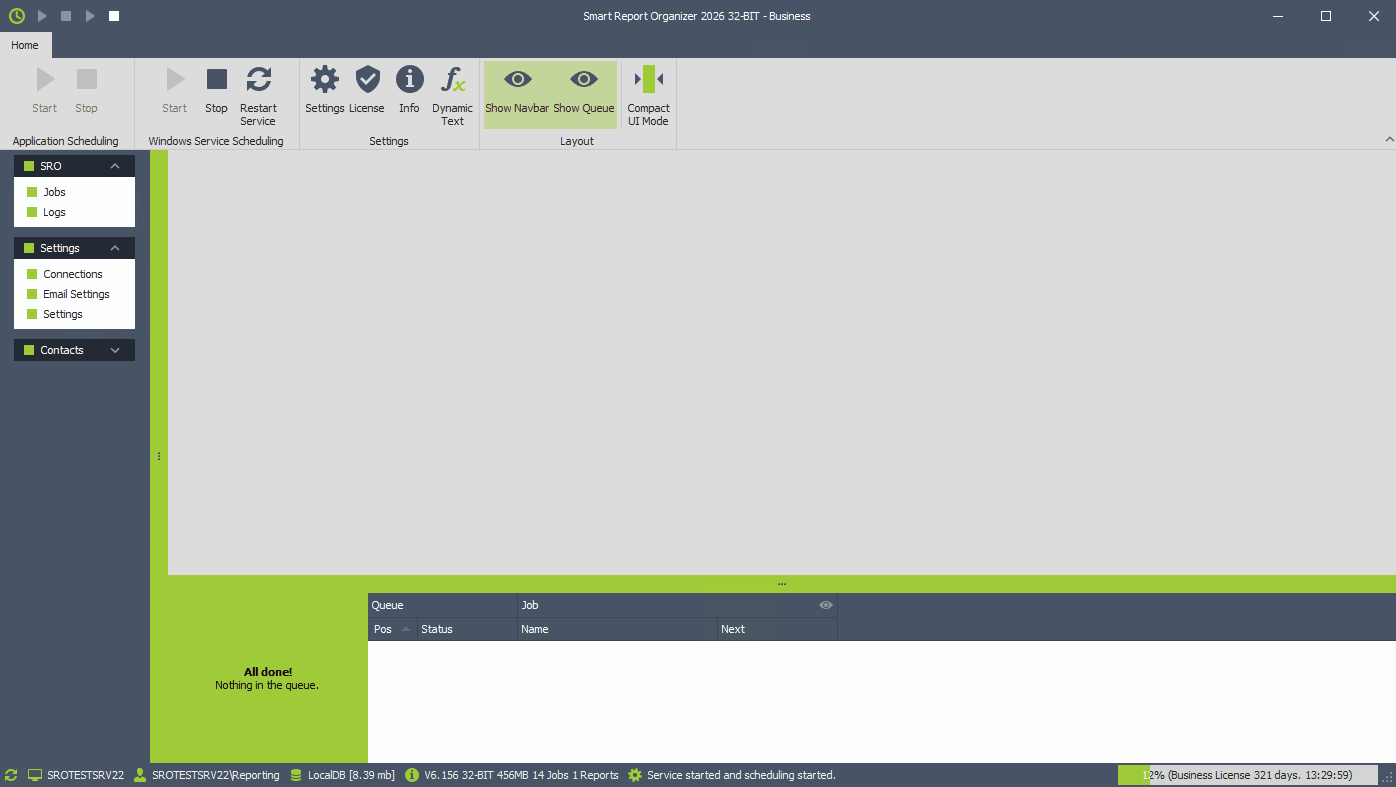Click the Queue band header
Image resolution: width=1396 pixels, height=787 pixels.
[443, 605]
